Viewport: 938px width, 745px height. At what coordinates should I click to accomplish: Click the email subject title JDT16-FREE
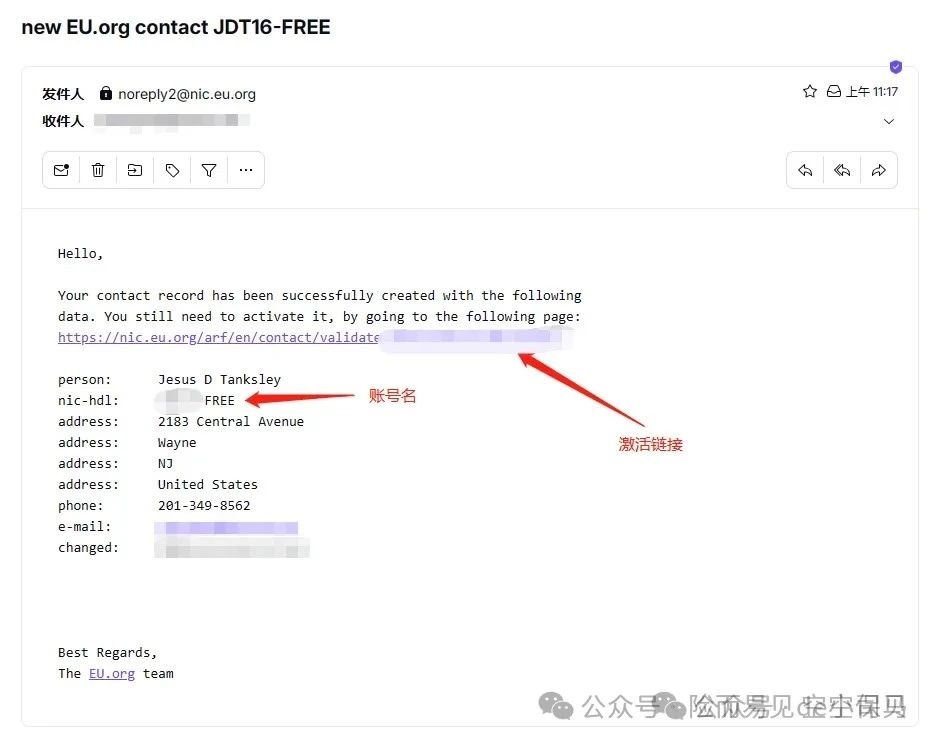click(x=176, y=27)
